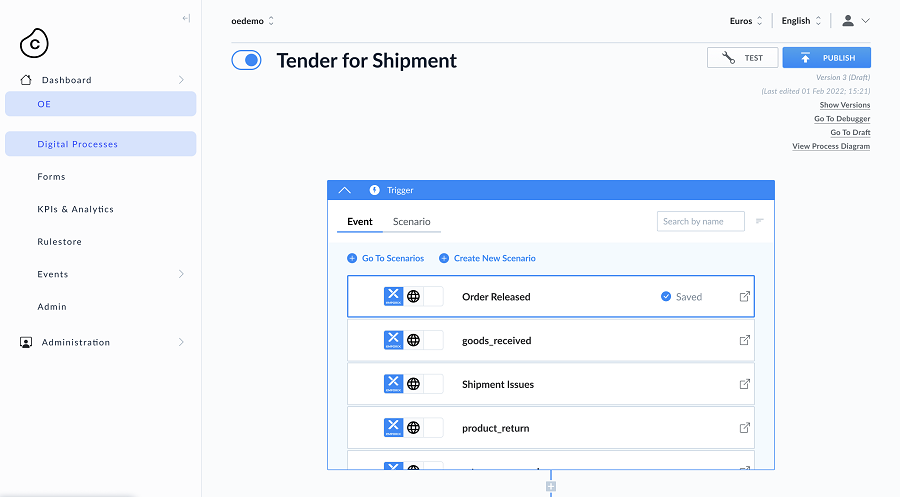Open product_return external link icon
The image size is (900, 497).
pyautogui.click(x=744, y=428)
